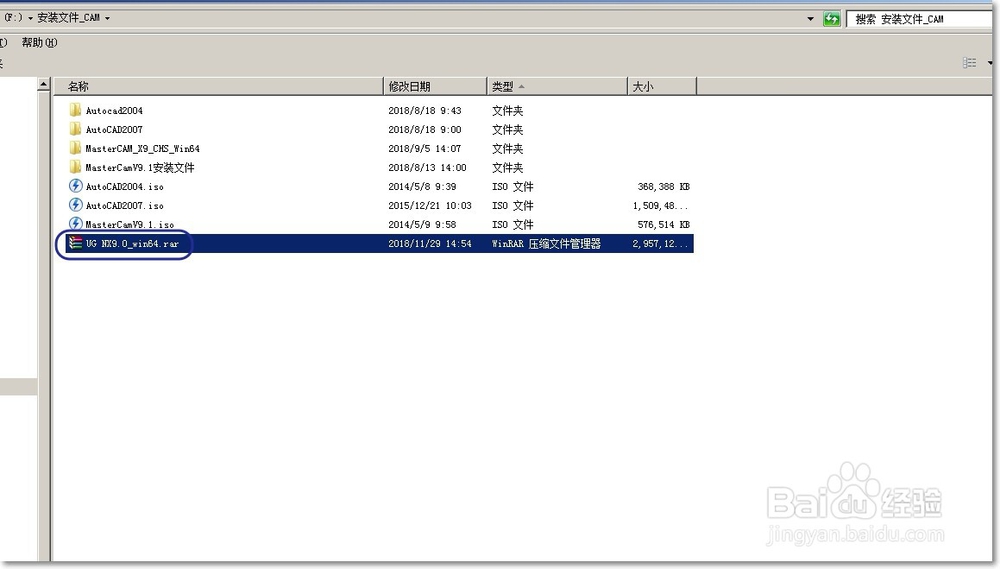1000x569 pixels.
Task: Select the file name MasterCamV9.1.iso
Action: [x=130, y=225]
